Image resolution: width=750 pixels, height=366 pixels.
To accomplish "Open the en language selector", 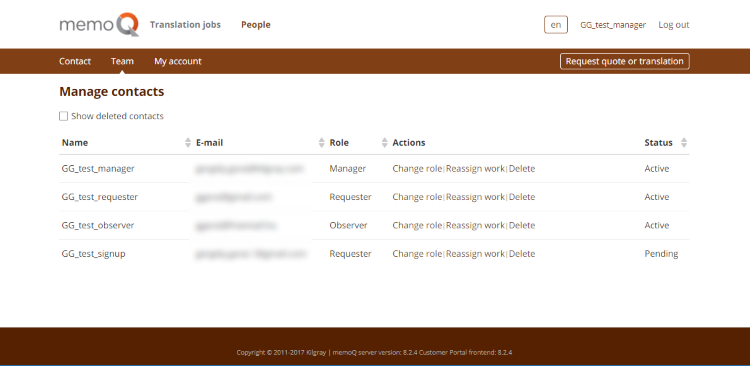I will (x=556, y=25).
